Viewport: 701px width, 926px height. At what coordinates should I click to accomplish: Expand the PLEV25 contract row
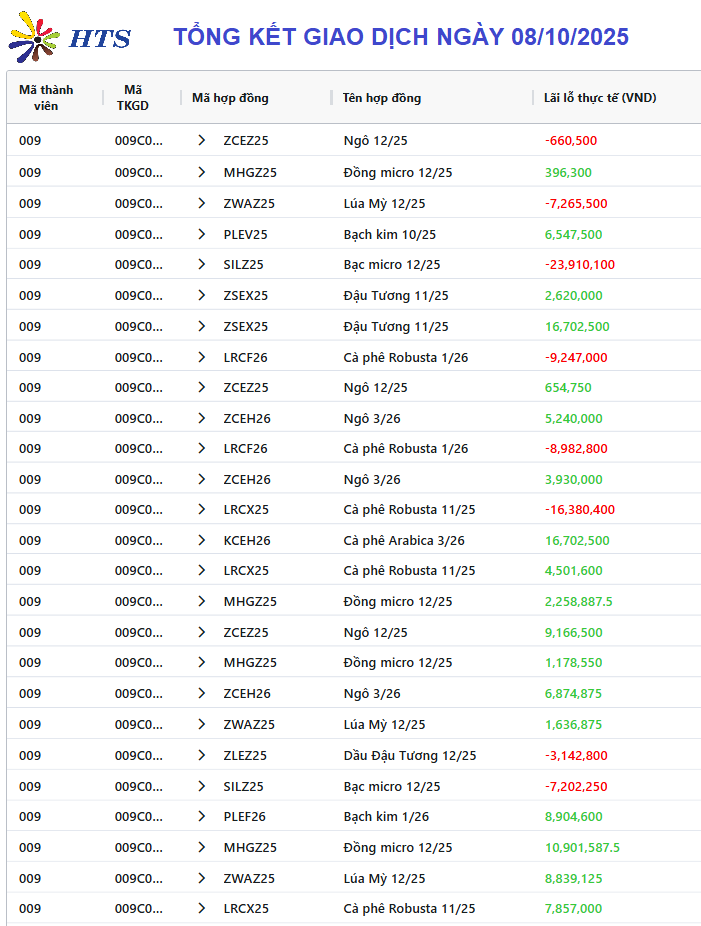click(202, 234)
